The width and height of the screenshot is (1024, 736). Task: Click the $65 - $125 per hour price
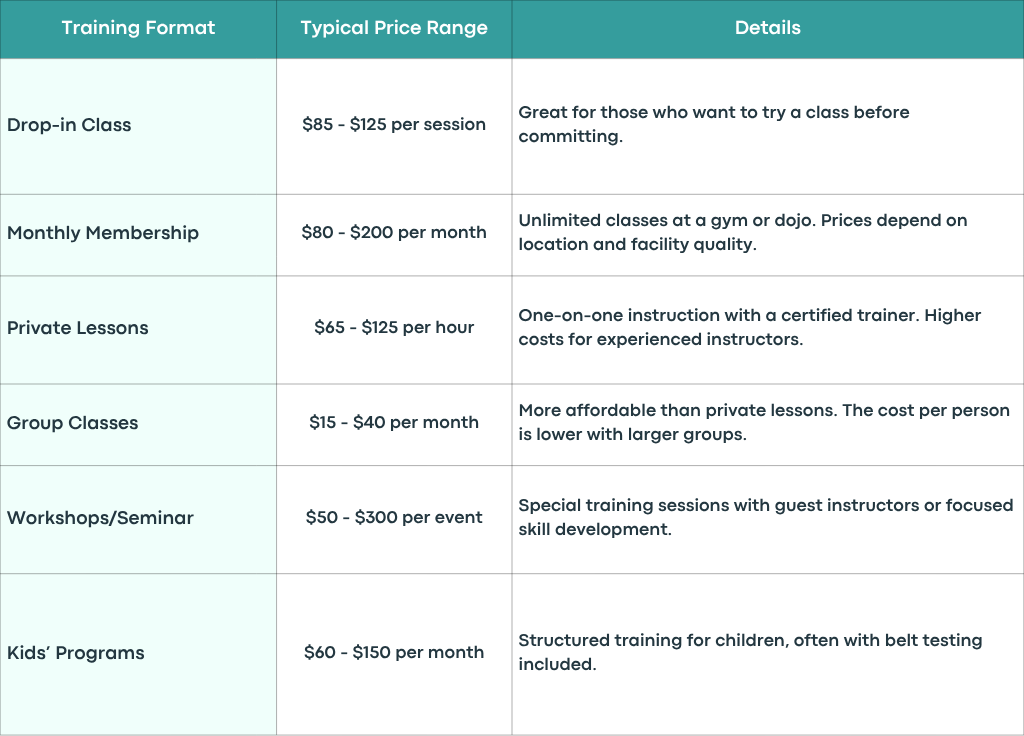[x=394, y=327]
